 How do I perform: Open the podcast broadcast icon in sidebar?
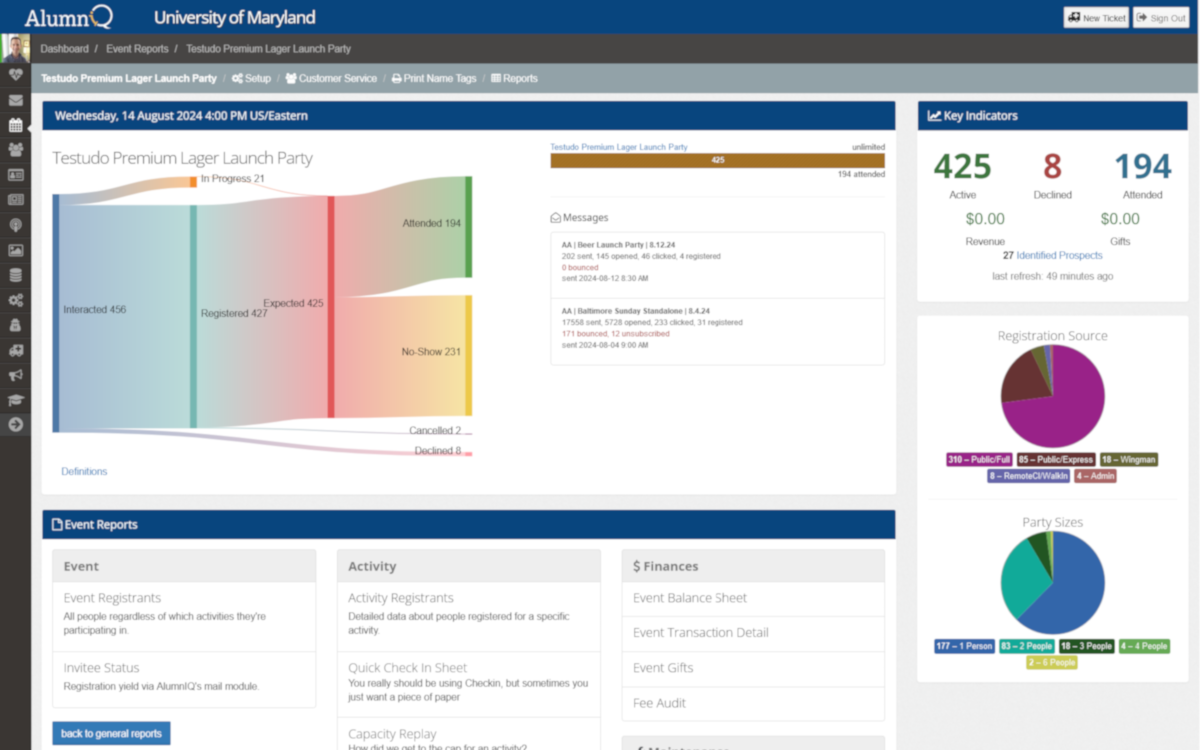pos(15,225)
